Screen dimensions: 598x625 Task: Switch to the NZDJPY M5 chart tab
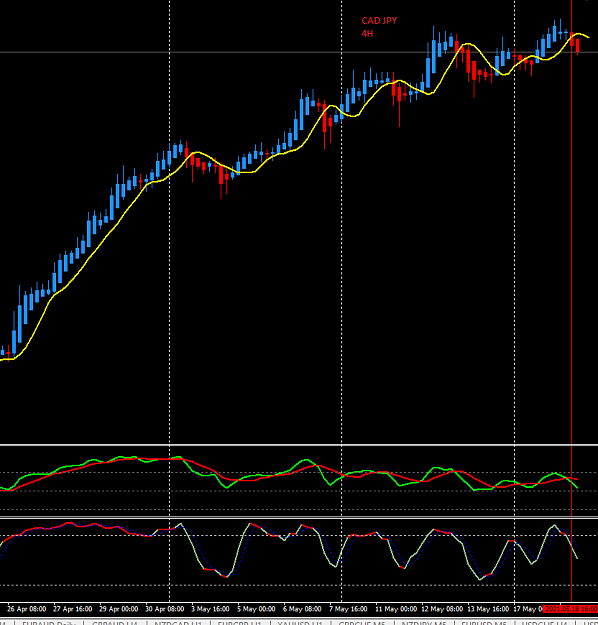(x=424, y=623)
